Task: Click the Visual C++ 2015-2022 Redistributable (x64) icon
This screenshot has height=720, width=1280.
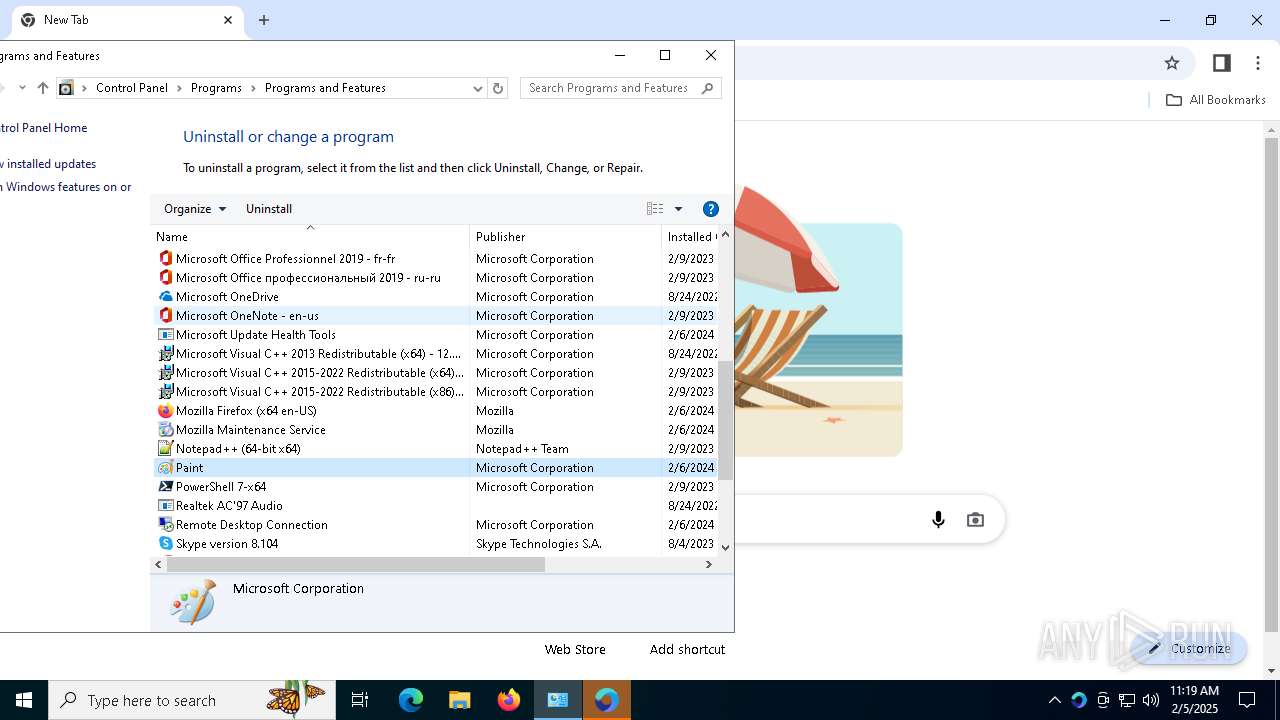Action: click(x=166, y=372)
